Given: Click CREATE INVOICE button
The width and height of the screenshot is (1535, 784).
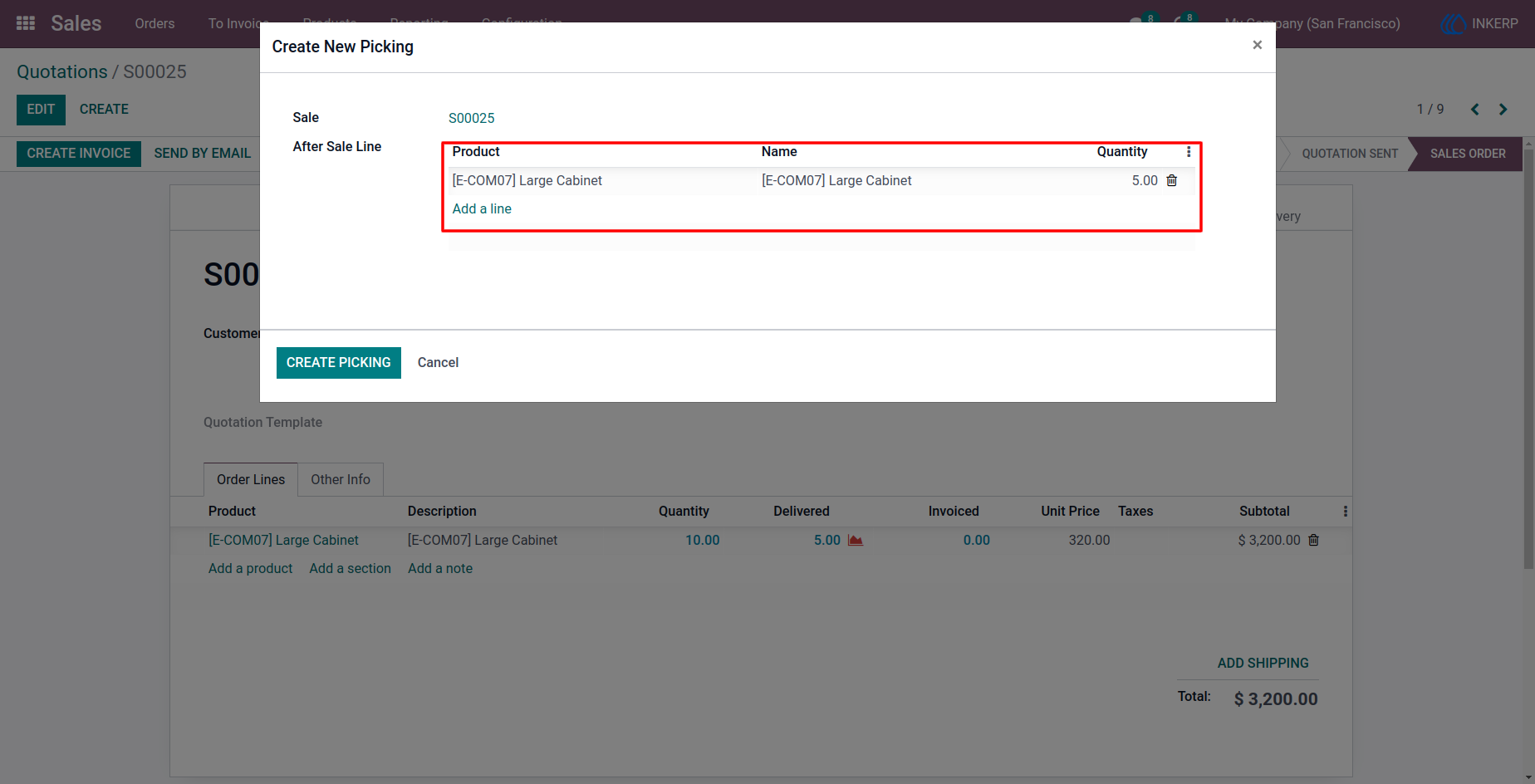Looking at the screenshot, I should tap(79, 154).
